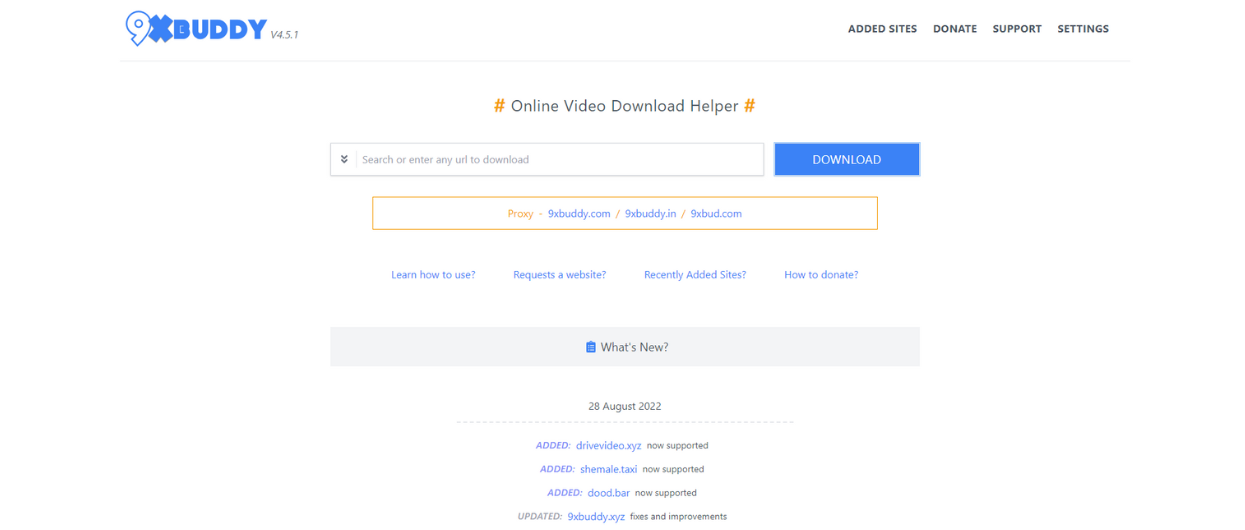Click the Online Video Download Helper heading
This screenshot has height=530, width=1245.
click(x=625, y=106)
